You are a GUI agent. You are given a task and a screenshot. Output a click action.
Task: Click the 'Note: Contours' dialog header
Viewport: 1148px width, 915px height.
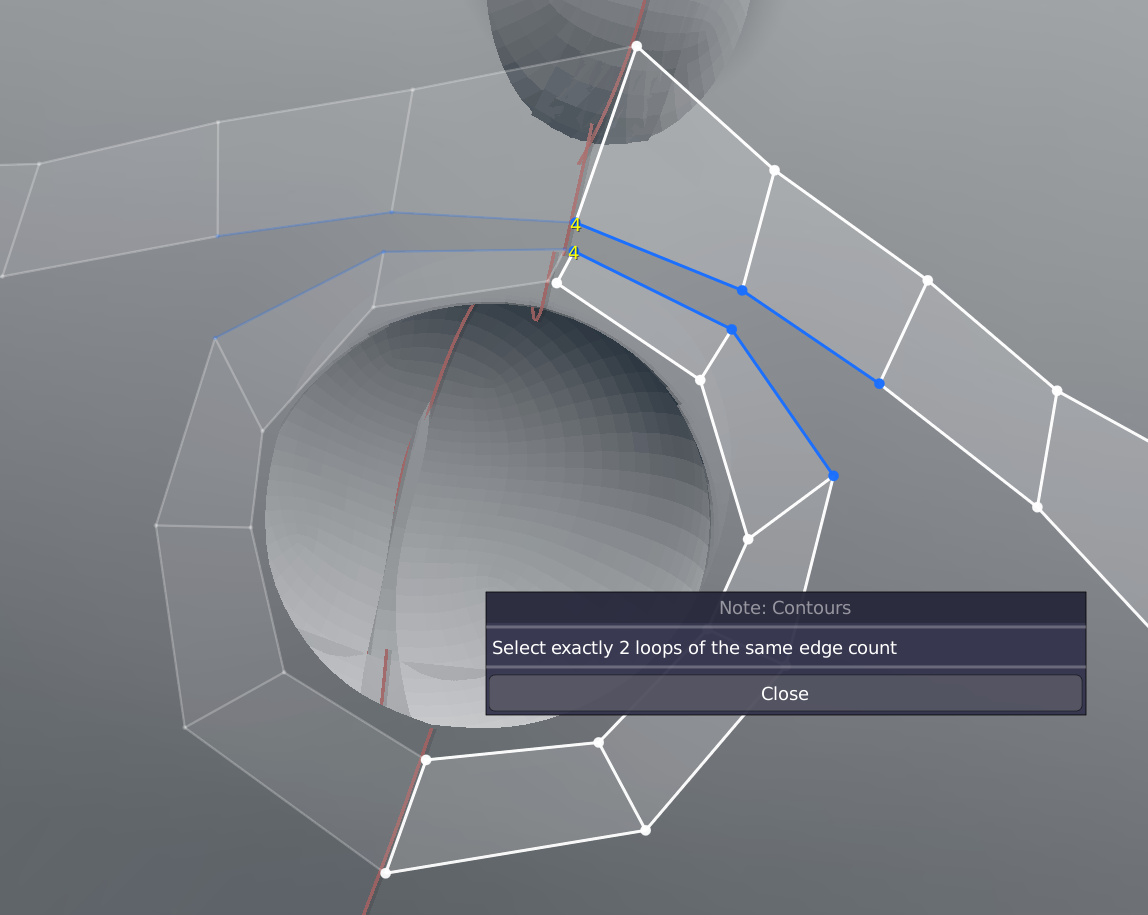pyautogui.click(x=785, y=608)
